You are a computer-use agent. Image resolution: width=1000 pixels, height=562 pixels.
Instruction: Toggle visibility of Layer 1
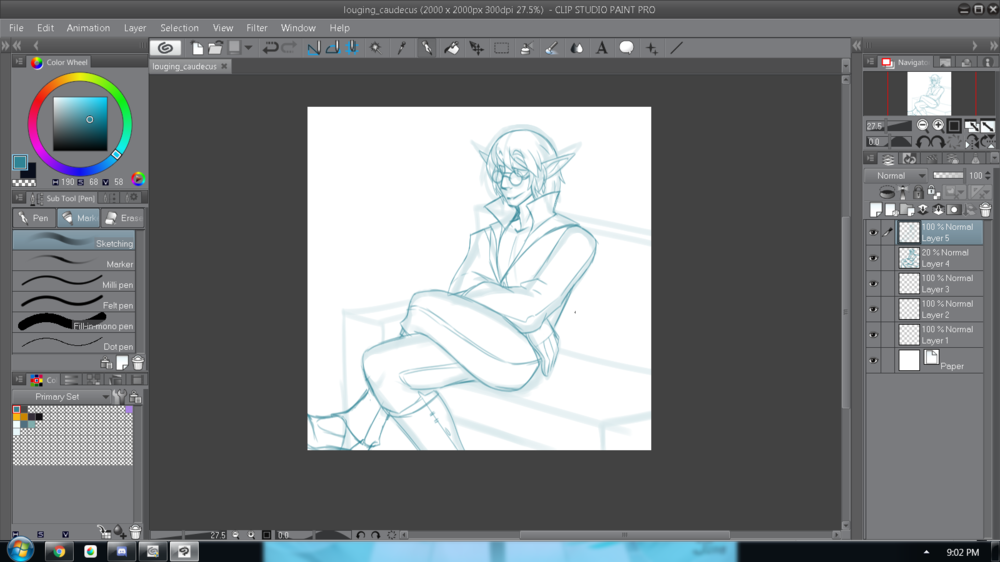point(873,335)
